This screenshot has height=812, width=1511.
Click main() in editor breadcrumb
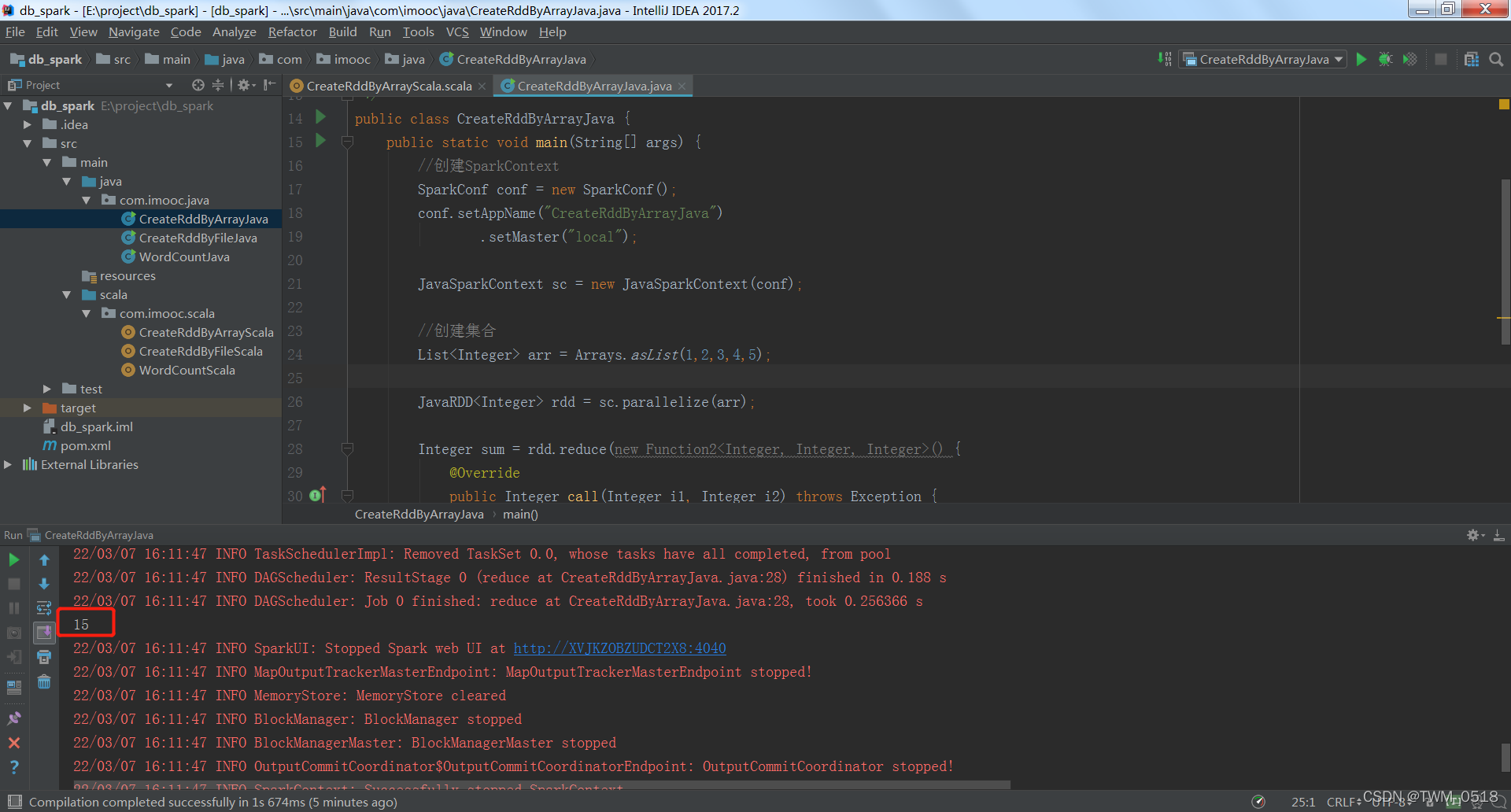click(x=520, y=514)
